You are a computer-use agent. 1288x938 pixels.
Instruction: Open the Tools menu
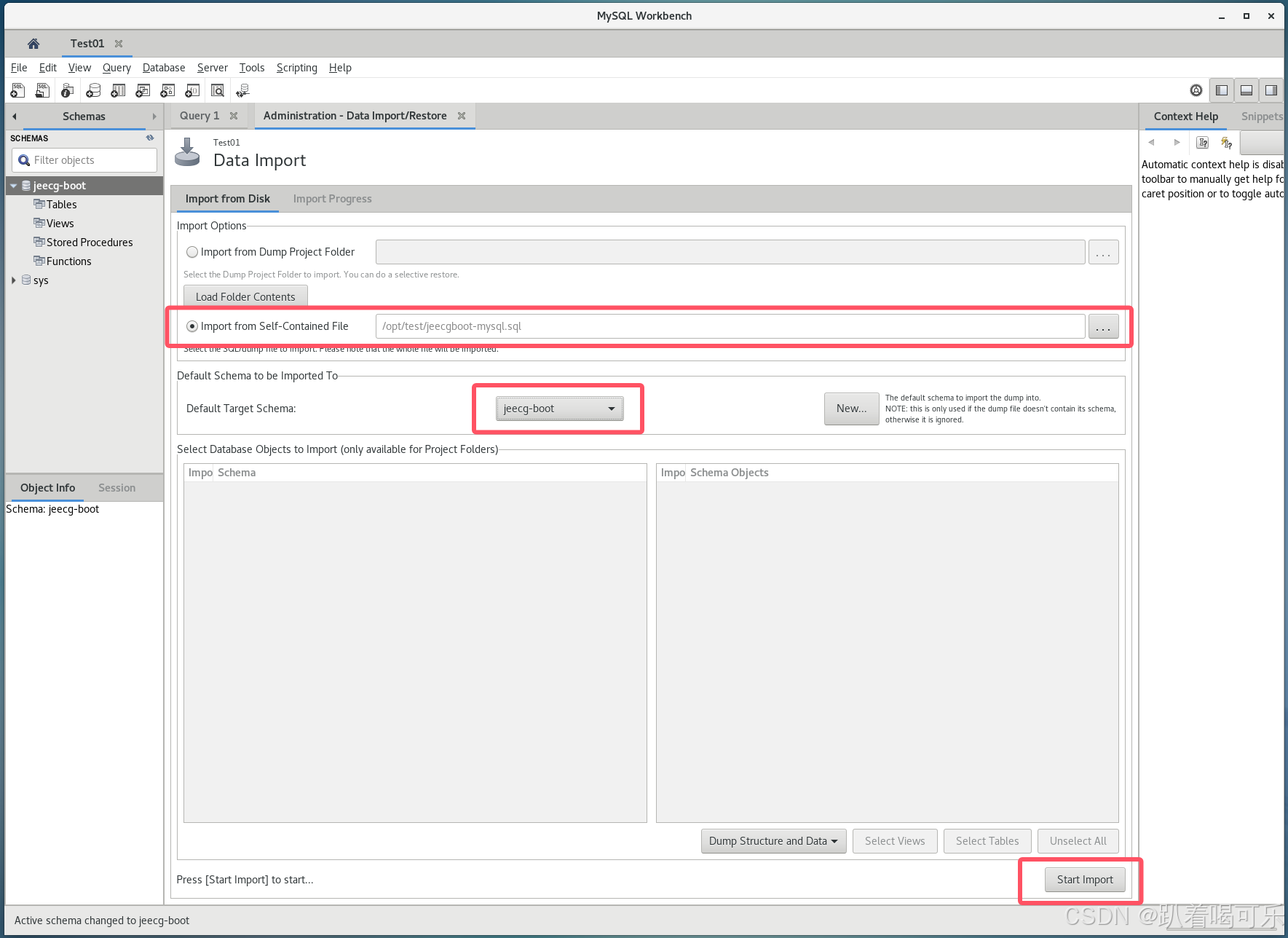click(x=252, y=68)
